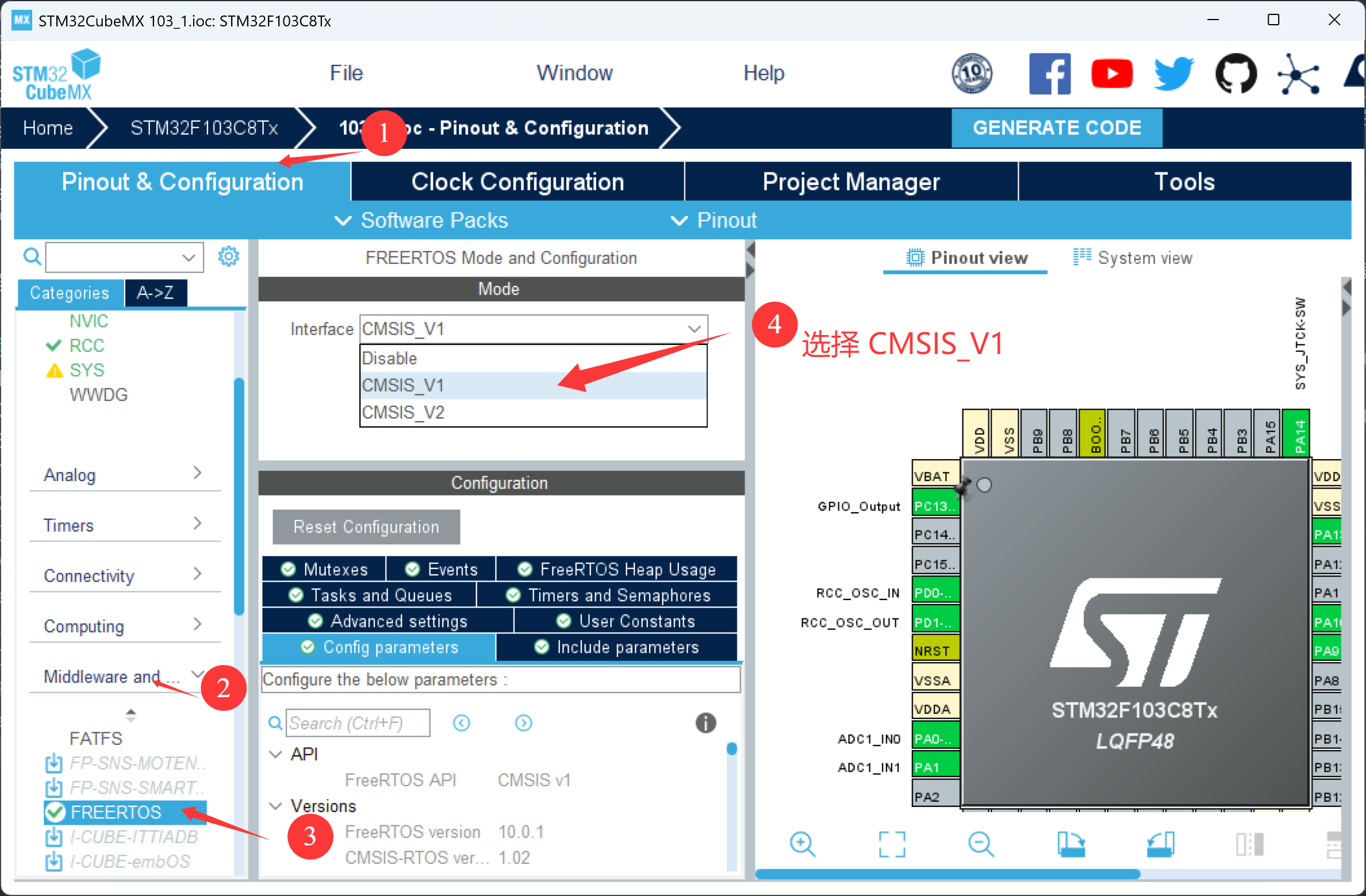Open the GitHub icon link
This screenshot has height=896, width=1366.
click(x=1235, y=74)
